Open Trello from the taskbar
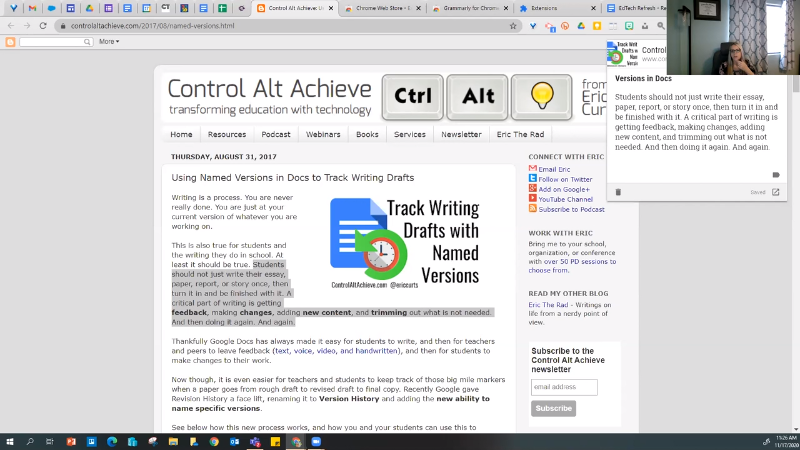This screenshot has height=450, width=800. point(91,442)
